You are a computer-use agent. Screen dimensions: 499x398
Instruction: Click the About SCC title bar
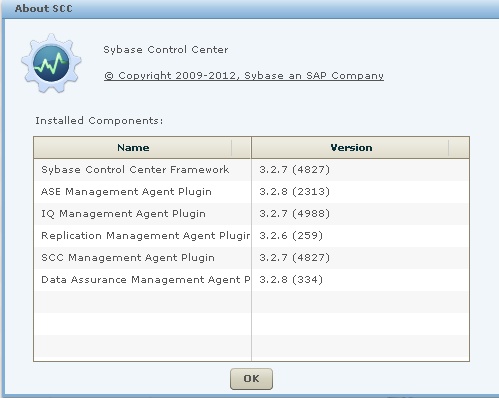click(250, 9)
